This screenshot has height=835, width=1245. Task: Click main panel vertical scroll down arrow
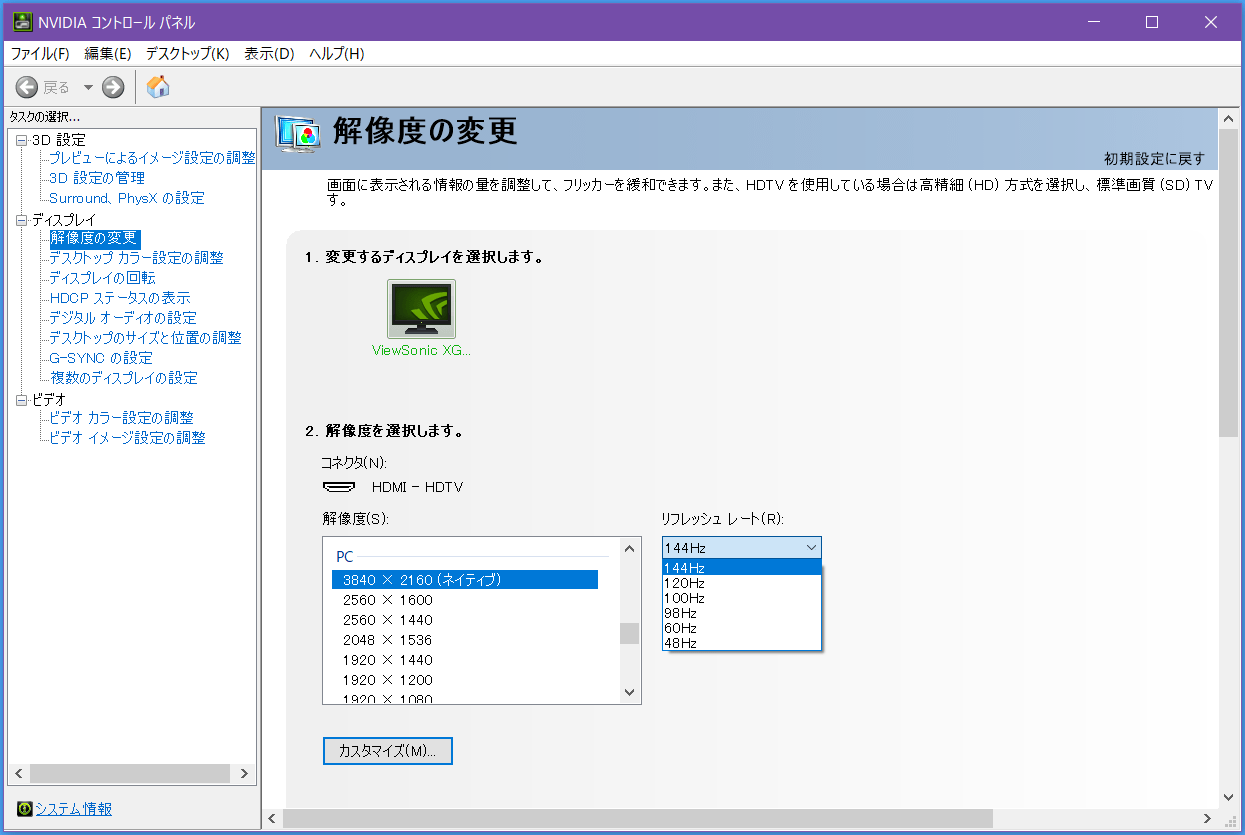click(1229, 797)
